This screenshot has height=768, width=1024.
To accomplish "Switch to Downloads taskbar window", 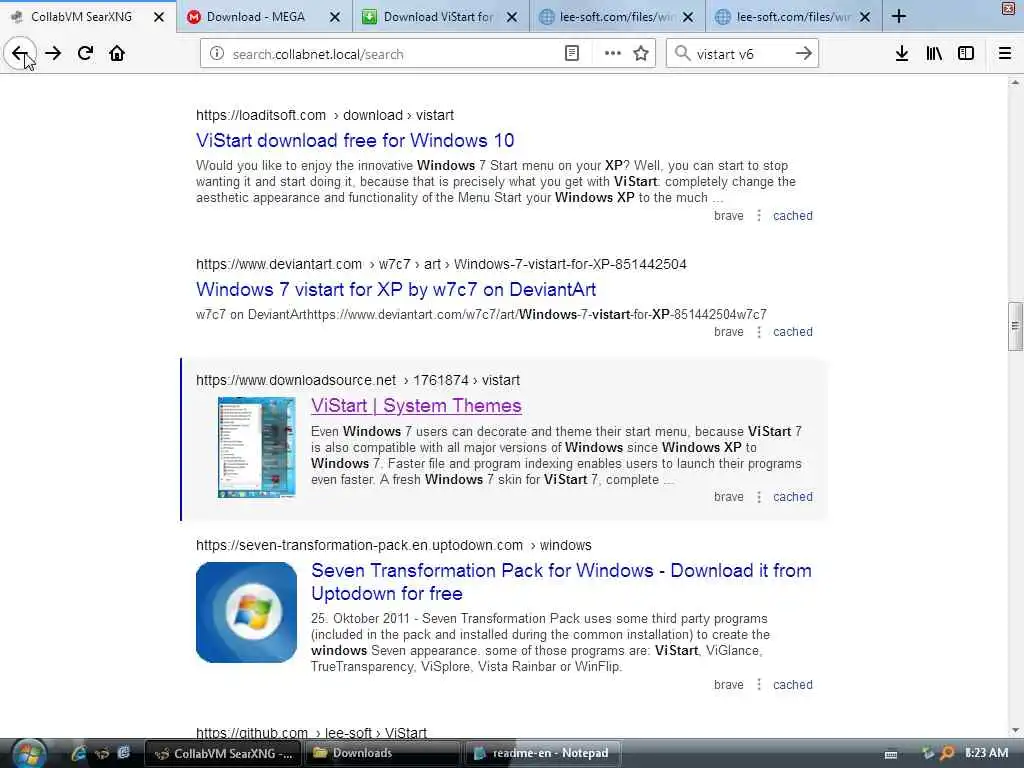I will [381, 753].
